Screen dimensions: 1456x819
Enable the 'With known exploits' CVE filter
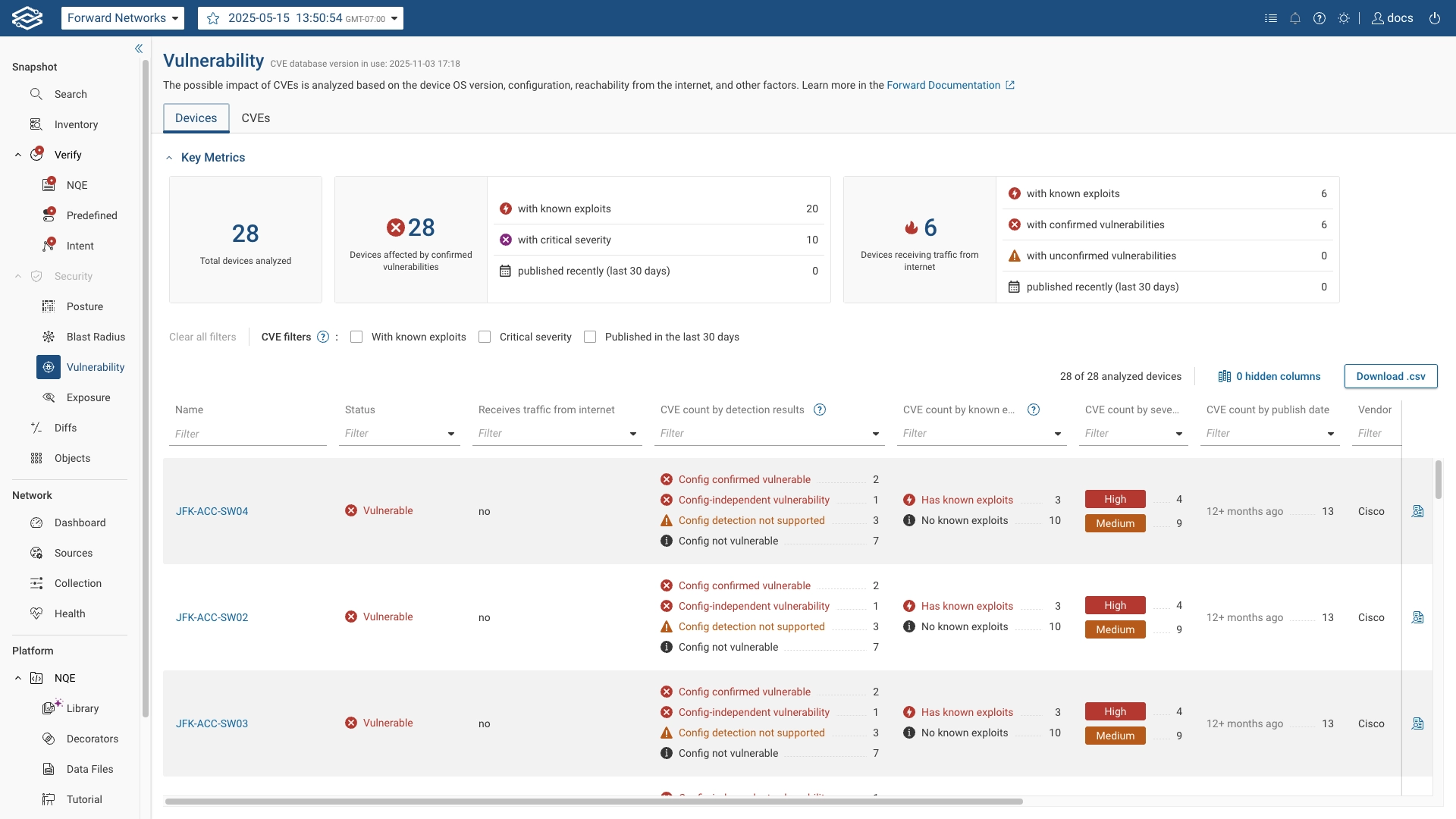click(x=356, y=337)
